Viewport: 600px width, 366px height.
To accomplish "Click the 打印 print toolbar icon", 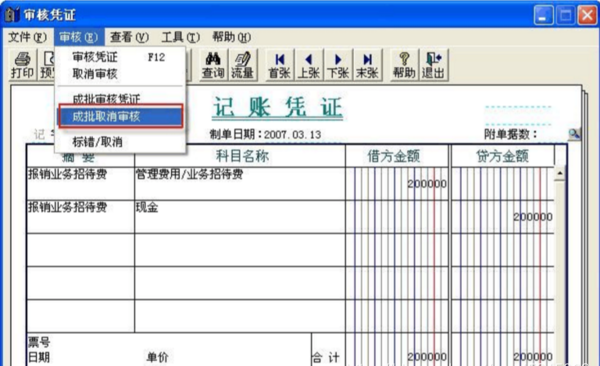I will click(x=23, y=65).
